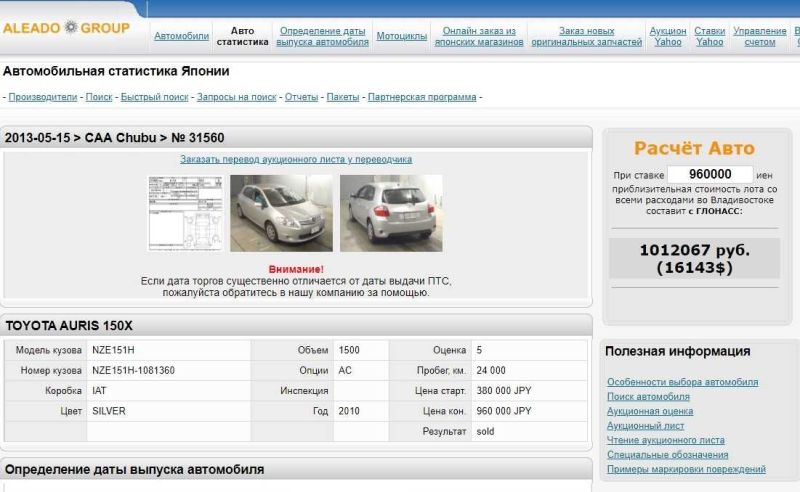Open the Аукционная оценка link
The height and width of the screenshot is (492, 800).
coord(650,411)
